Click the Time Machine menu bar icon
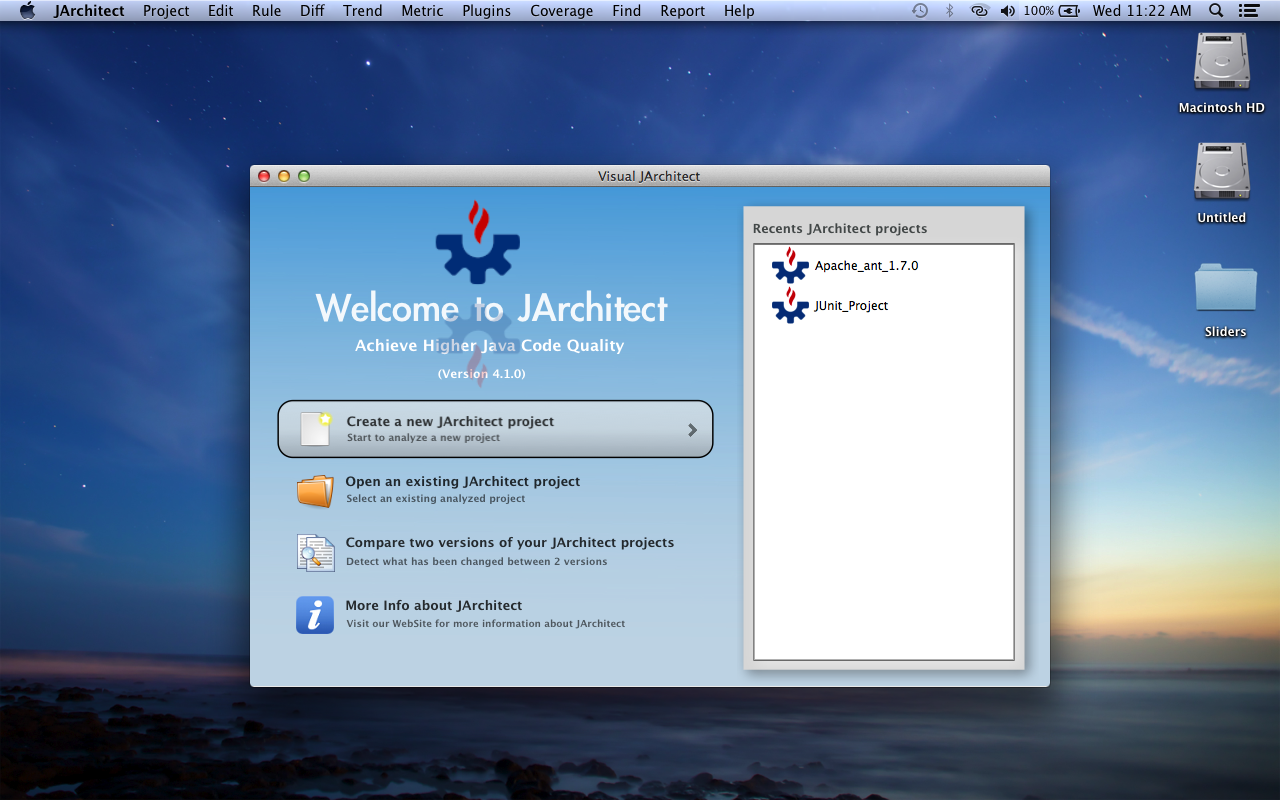The image size is (1280, 800). tap(920, 11)
